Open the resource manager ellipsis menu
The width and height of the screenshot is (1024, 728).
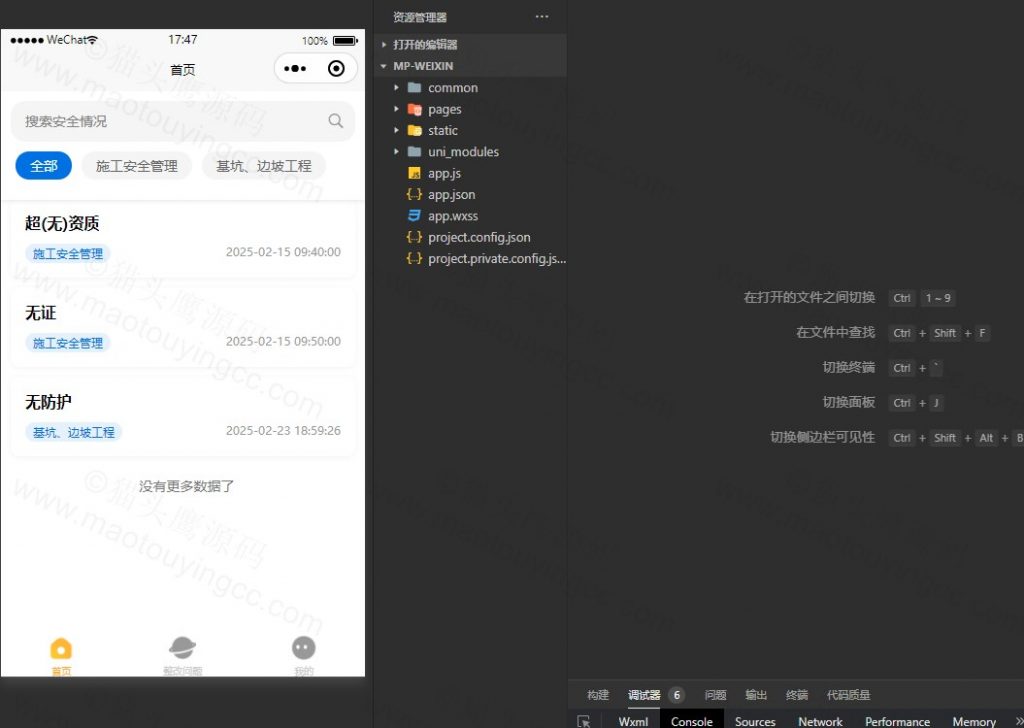(542, 17)
